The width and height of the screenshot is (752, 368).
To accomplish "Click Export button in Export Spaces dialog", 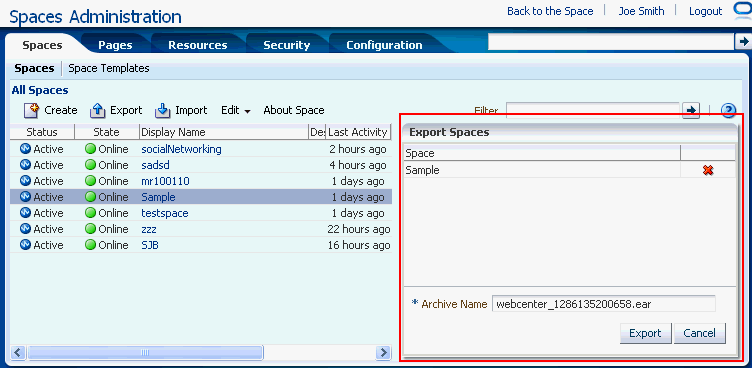I will (x=645, y=333).
